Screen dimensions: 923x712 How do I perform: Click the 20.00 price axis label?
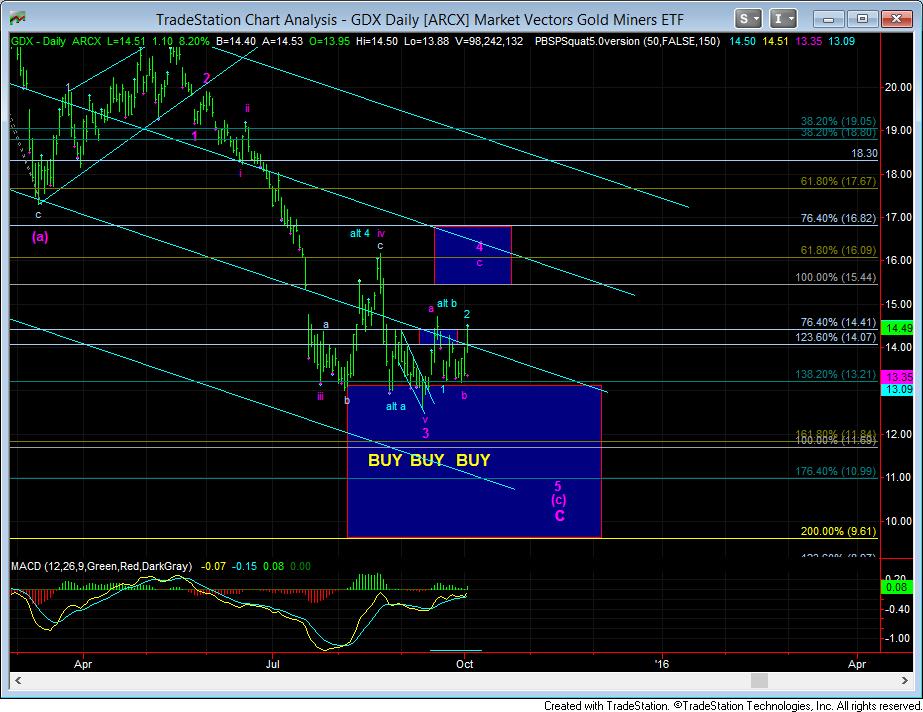pyautogui.click(x=898, y=87)
